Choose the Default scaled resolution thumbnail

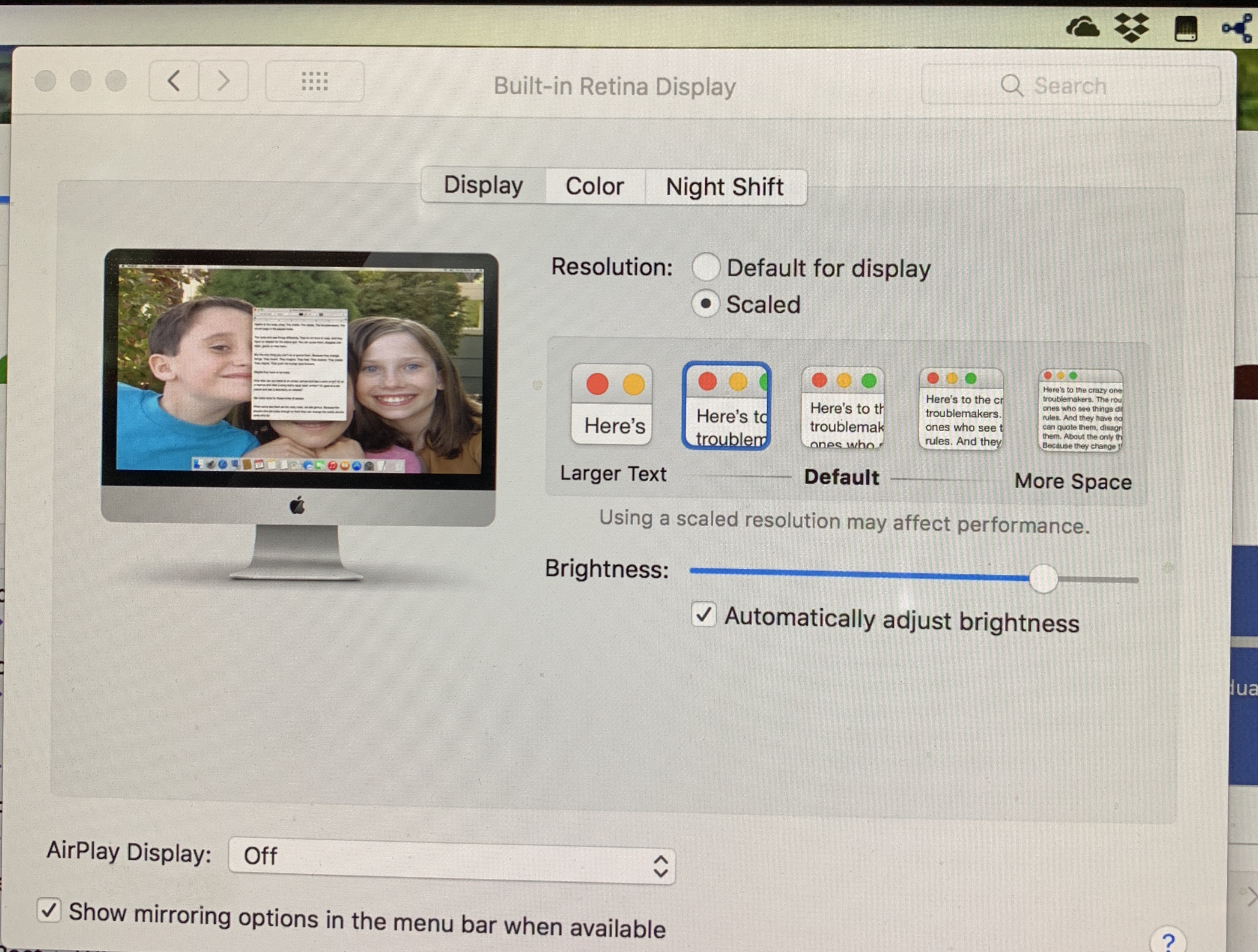(843, 407)
